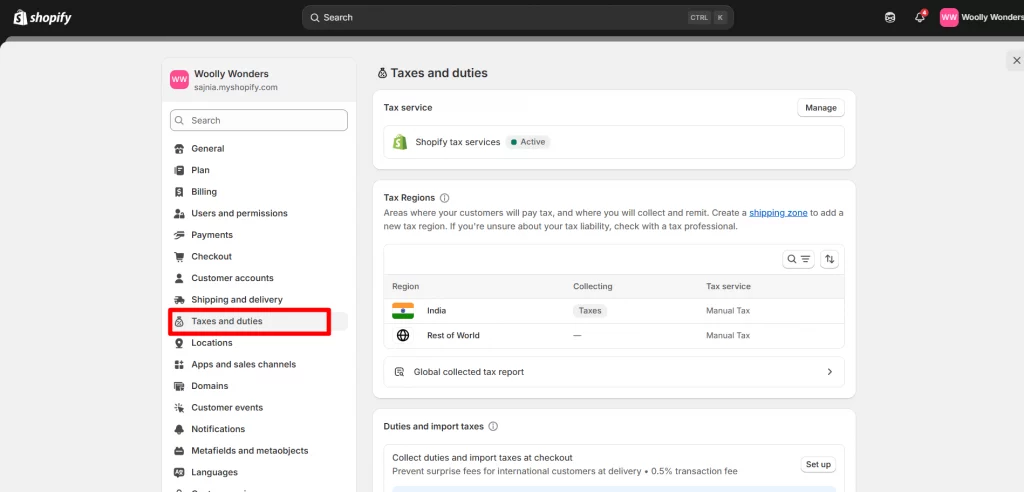Click the Manual Tax cell for India

click(x=728, y=311)
